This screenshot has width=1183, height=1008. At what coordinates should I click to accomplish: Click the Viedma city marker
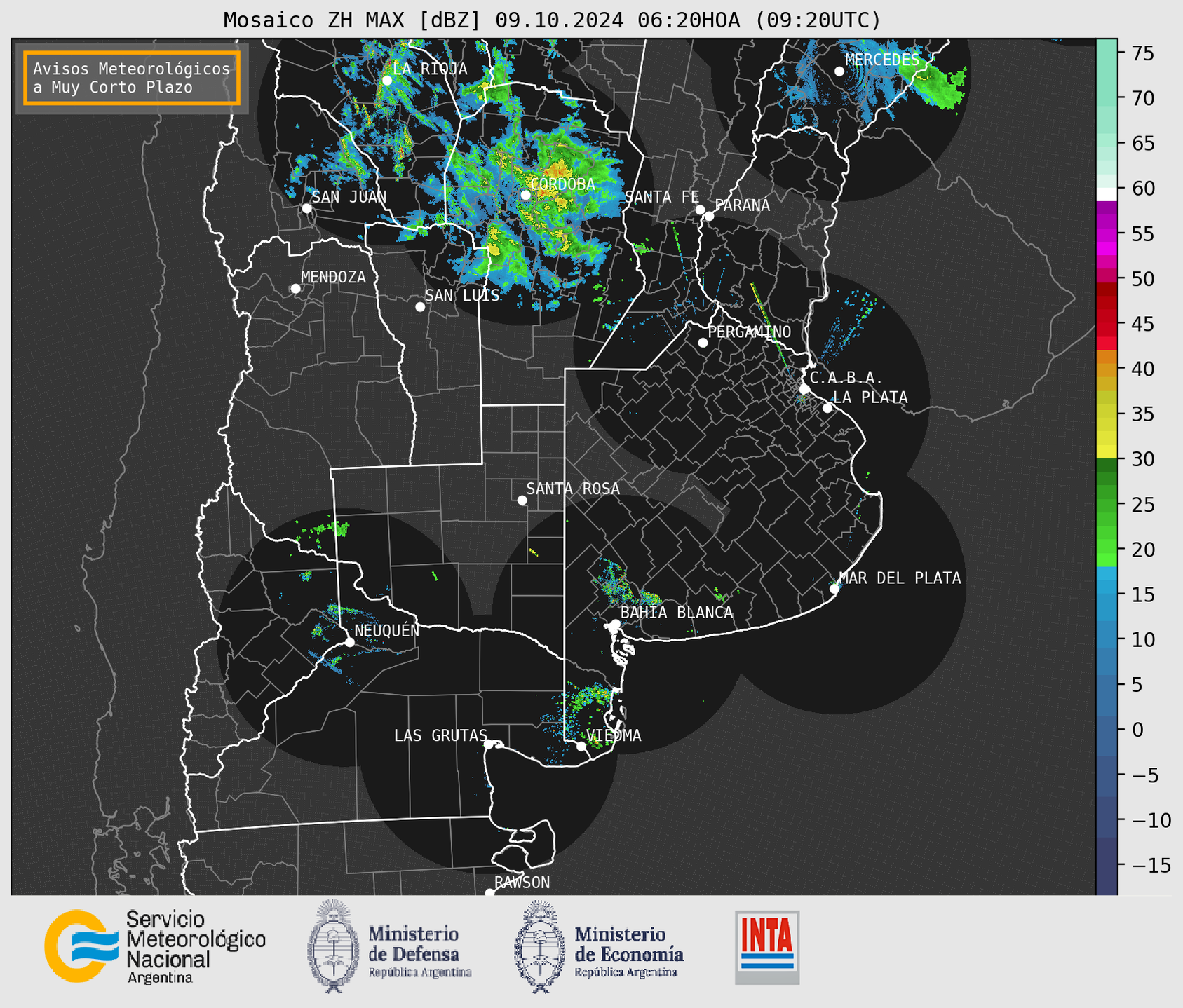click(x=581, y=746)
